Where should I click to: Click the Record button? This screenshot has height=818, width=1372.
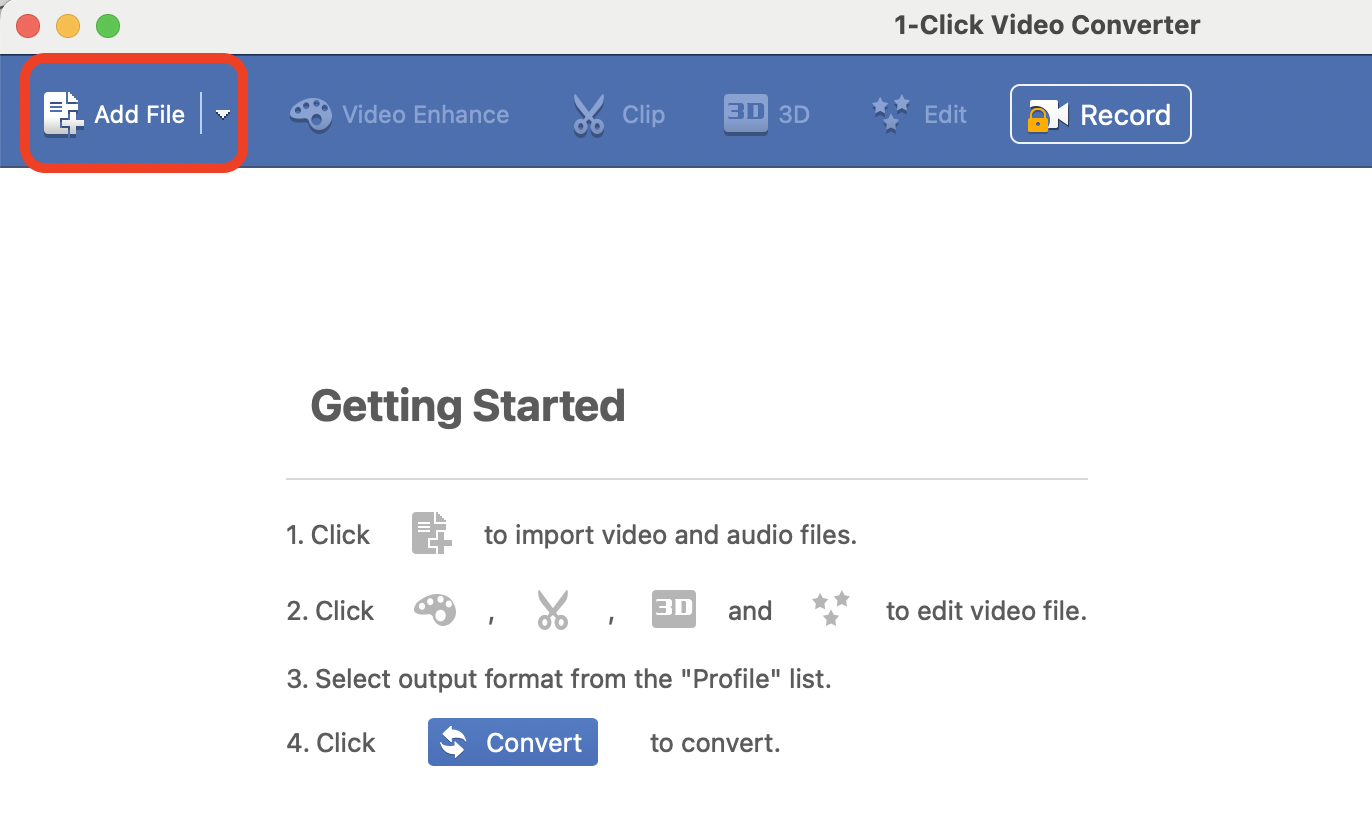[x=1100, y=114]
